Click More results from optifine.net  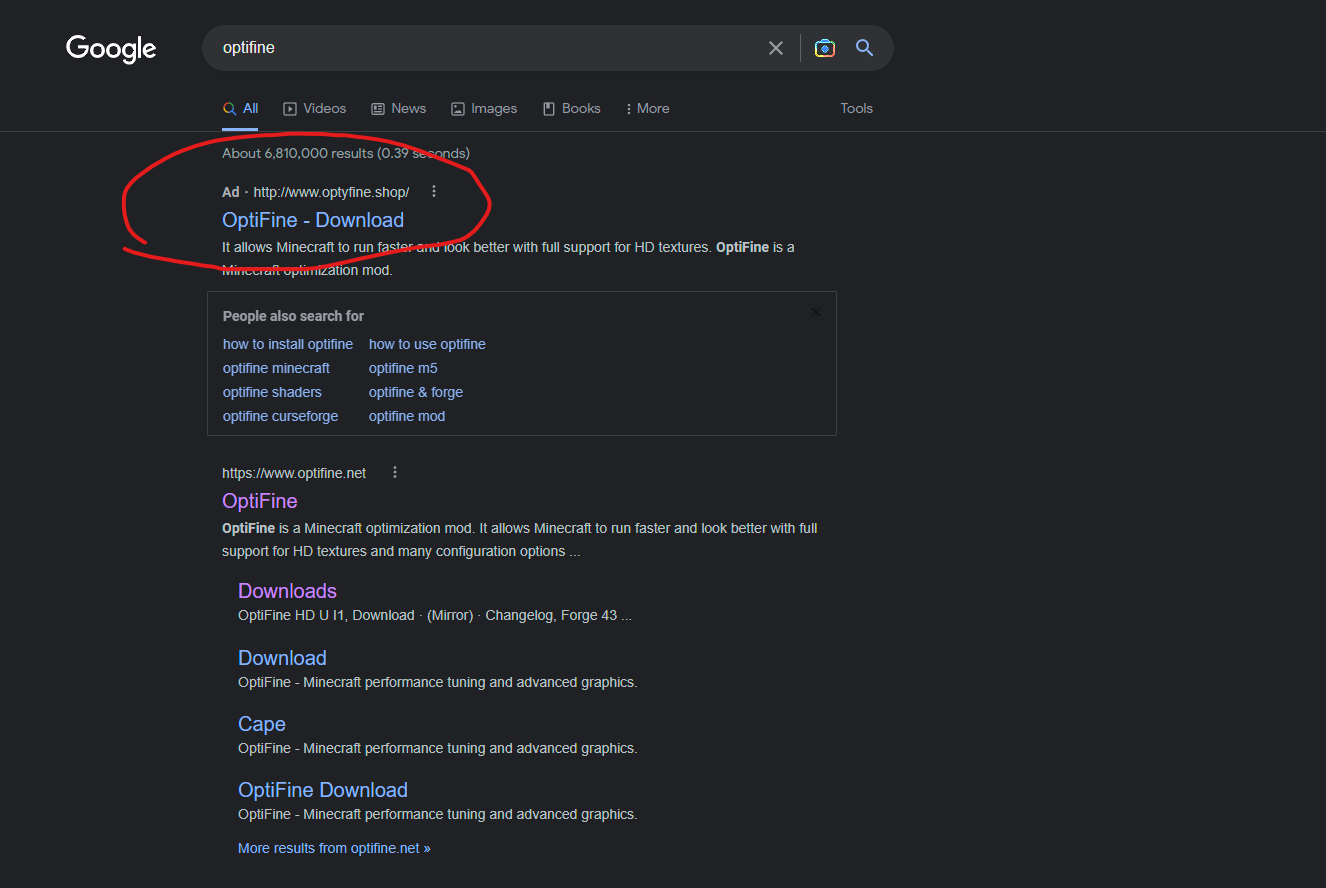coord(334,848)
